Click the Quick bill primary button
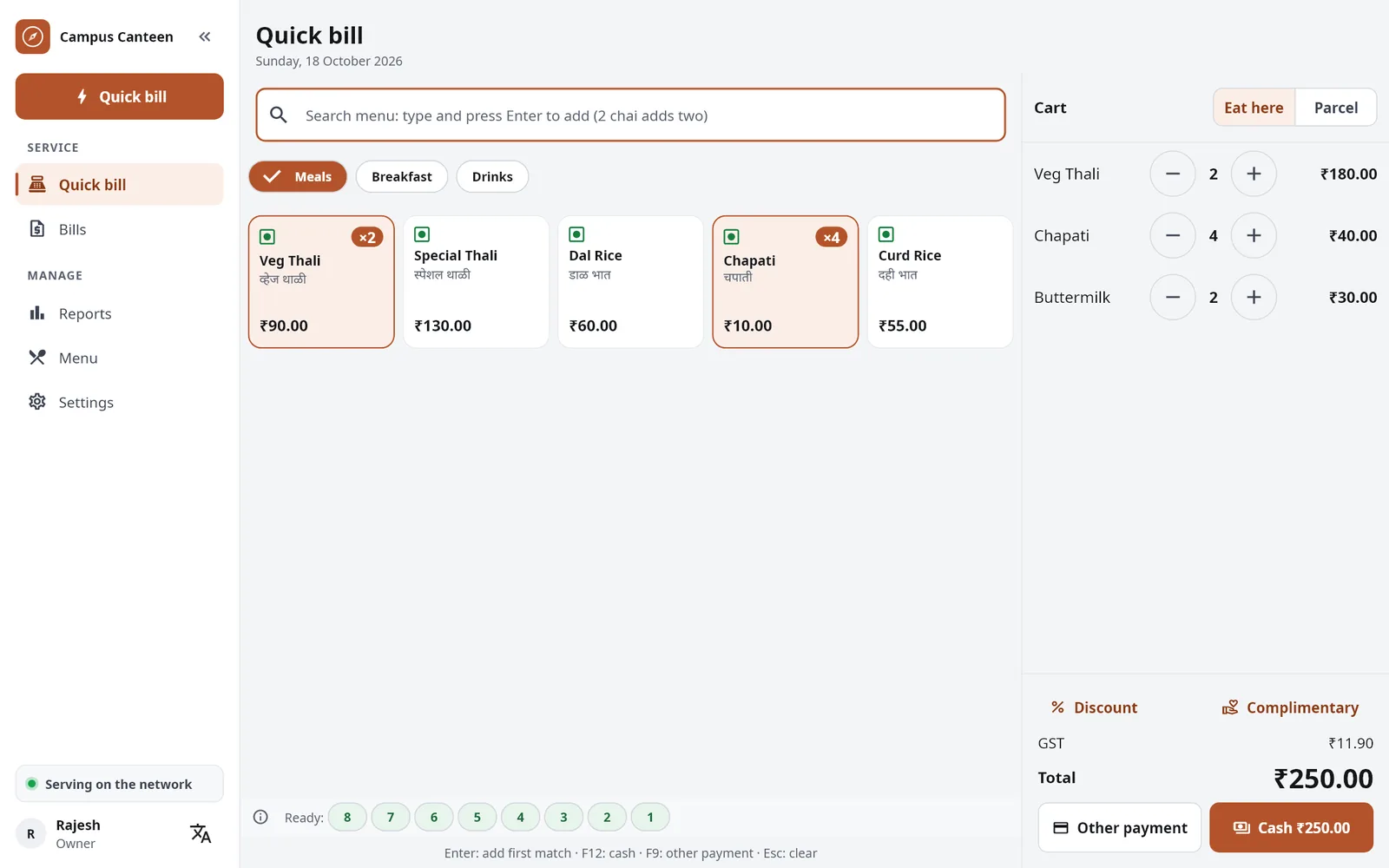 120,96
